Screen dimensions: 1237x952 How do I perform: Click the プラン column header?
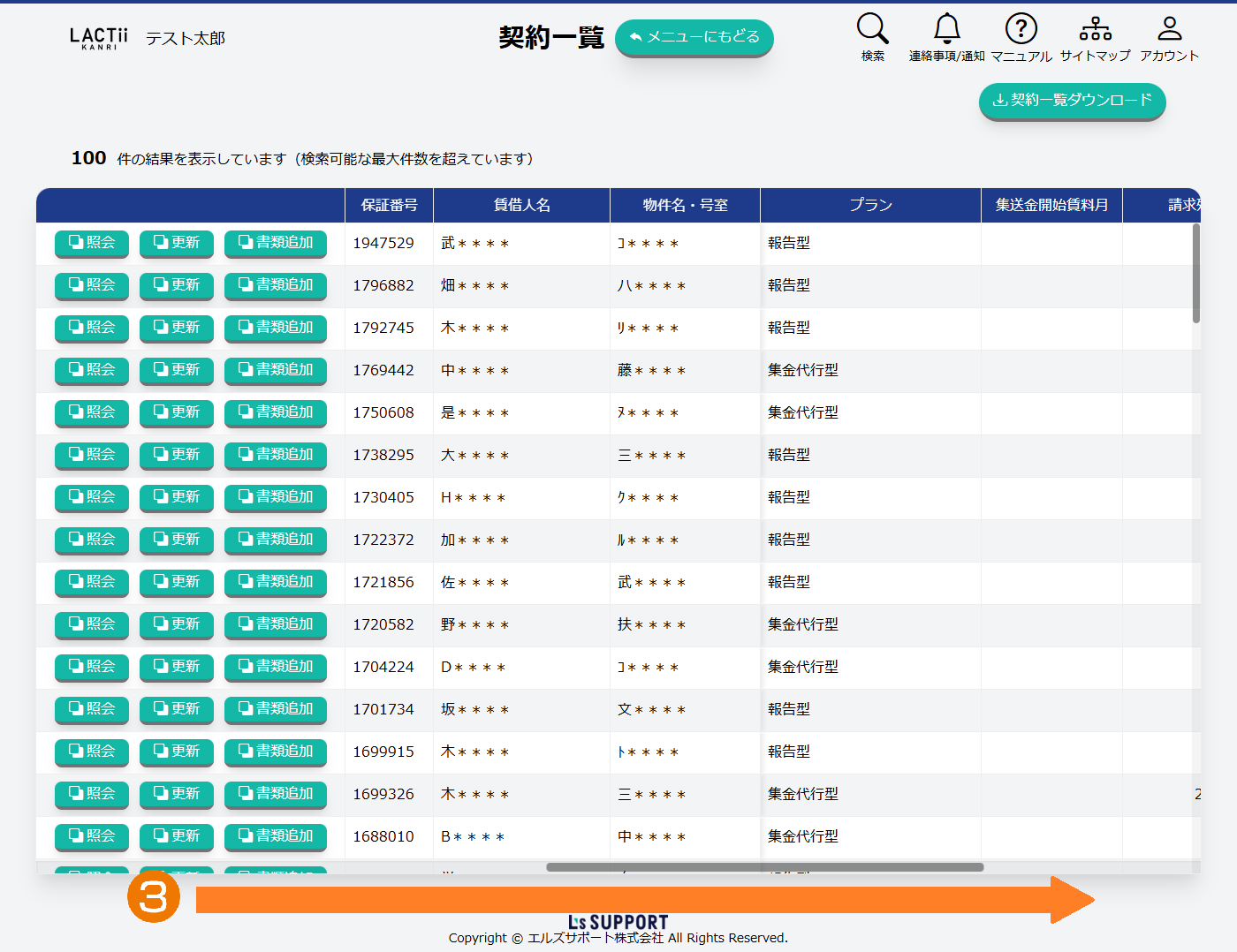click(870, 205)
